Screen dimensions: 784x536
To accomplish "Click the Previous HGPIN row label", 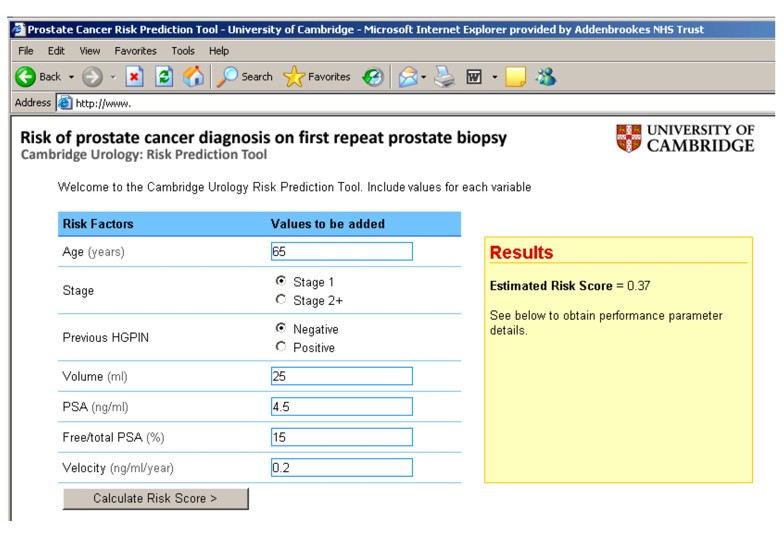I will pyautogui.click(x=106, y=338).
